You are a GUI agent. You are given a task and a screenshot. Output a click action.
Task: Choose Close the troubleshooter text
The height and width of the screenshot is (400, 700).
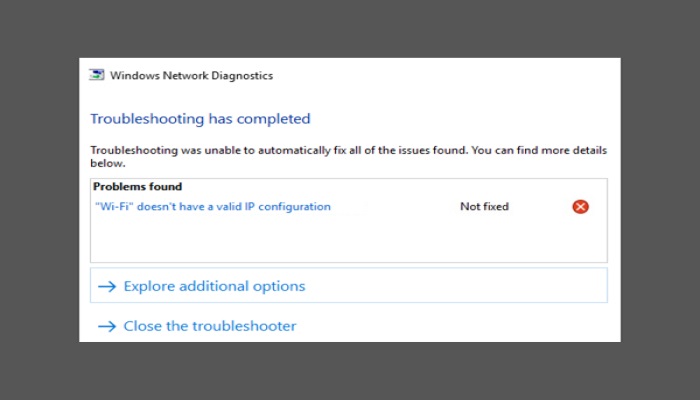[x=210, y=326]
